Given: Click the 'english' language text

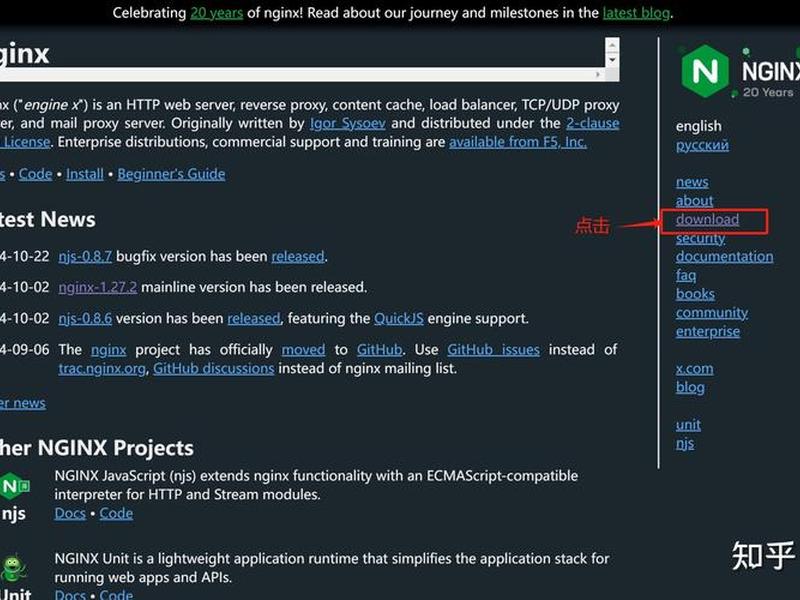Looking at the screenshot, I should point(699,126).
